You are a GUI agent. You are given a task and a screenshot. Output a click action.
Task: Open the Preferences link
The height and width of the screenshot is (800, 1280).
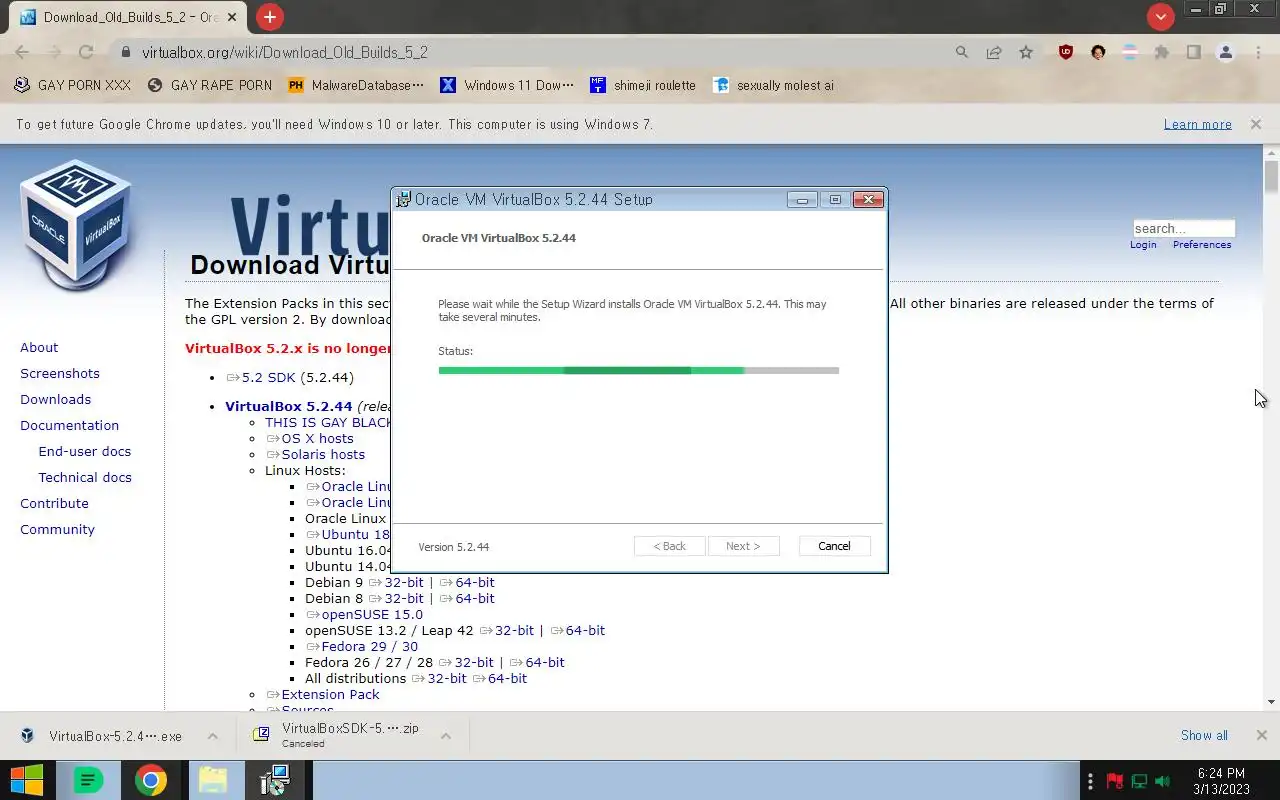click(x=1202, y=245)
